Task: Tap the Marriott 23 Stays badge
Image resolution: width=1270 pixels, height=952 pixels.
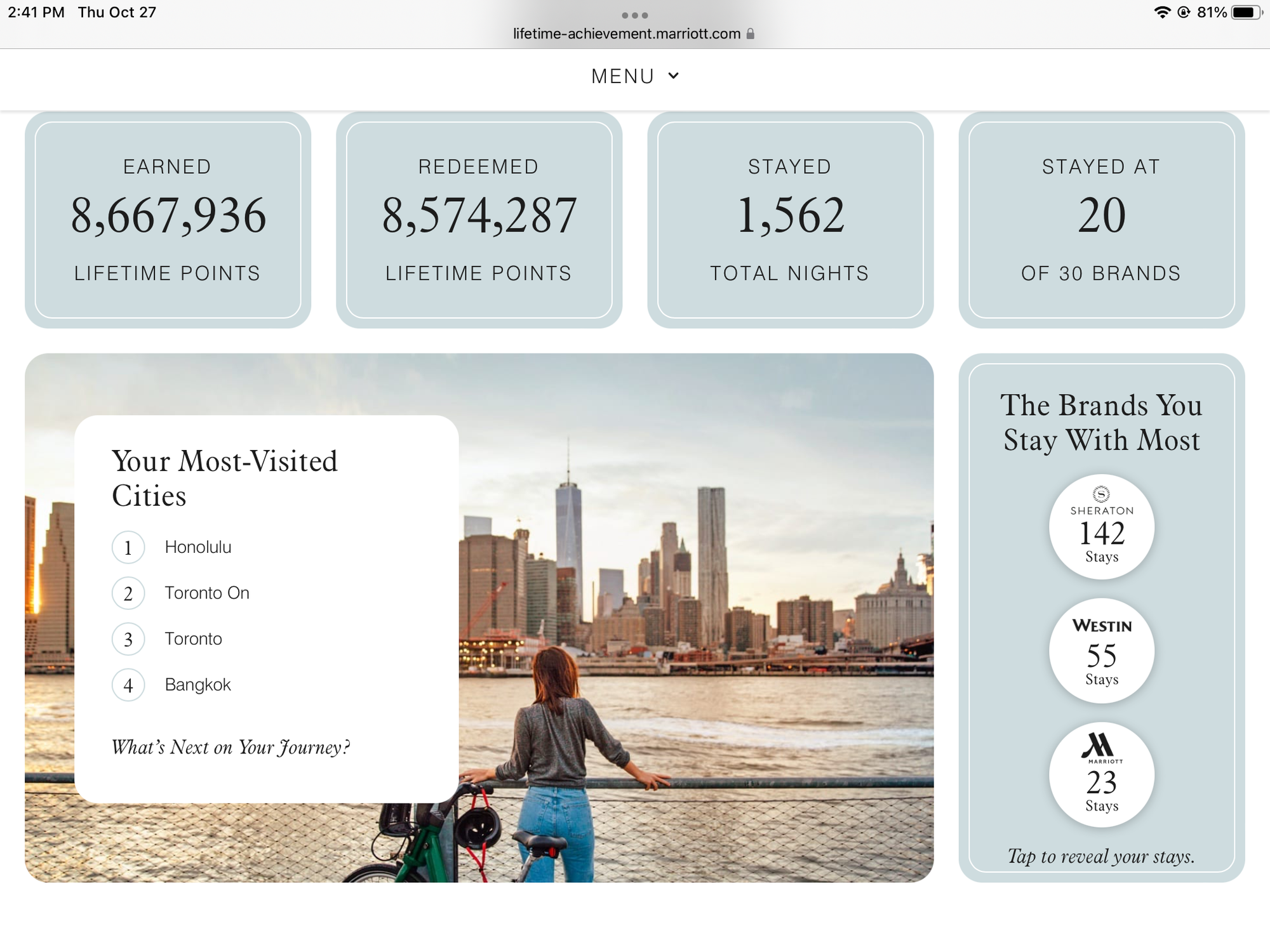Action: tap(1102, 774)
